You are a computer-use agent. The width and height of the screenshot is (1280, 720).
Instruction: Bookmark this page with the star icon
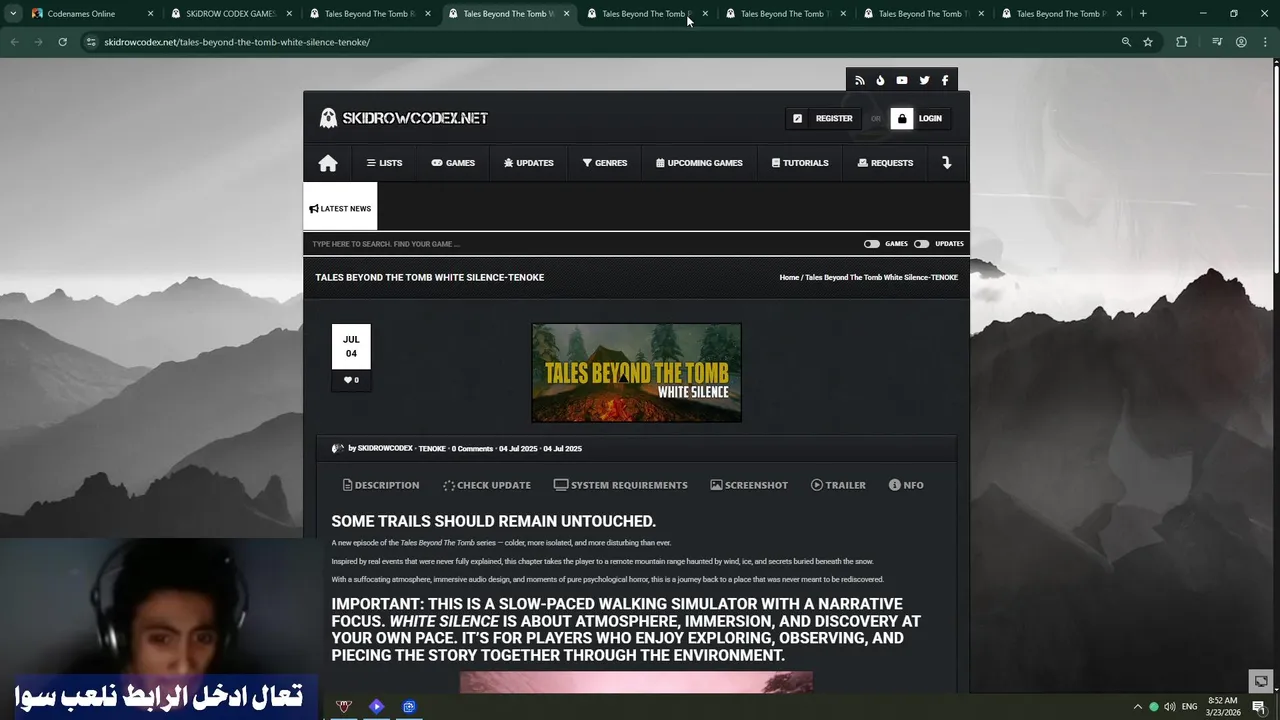[x=1148, y=42]
